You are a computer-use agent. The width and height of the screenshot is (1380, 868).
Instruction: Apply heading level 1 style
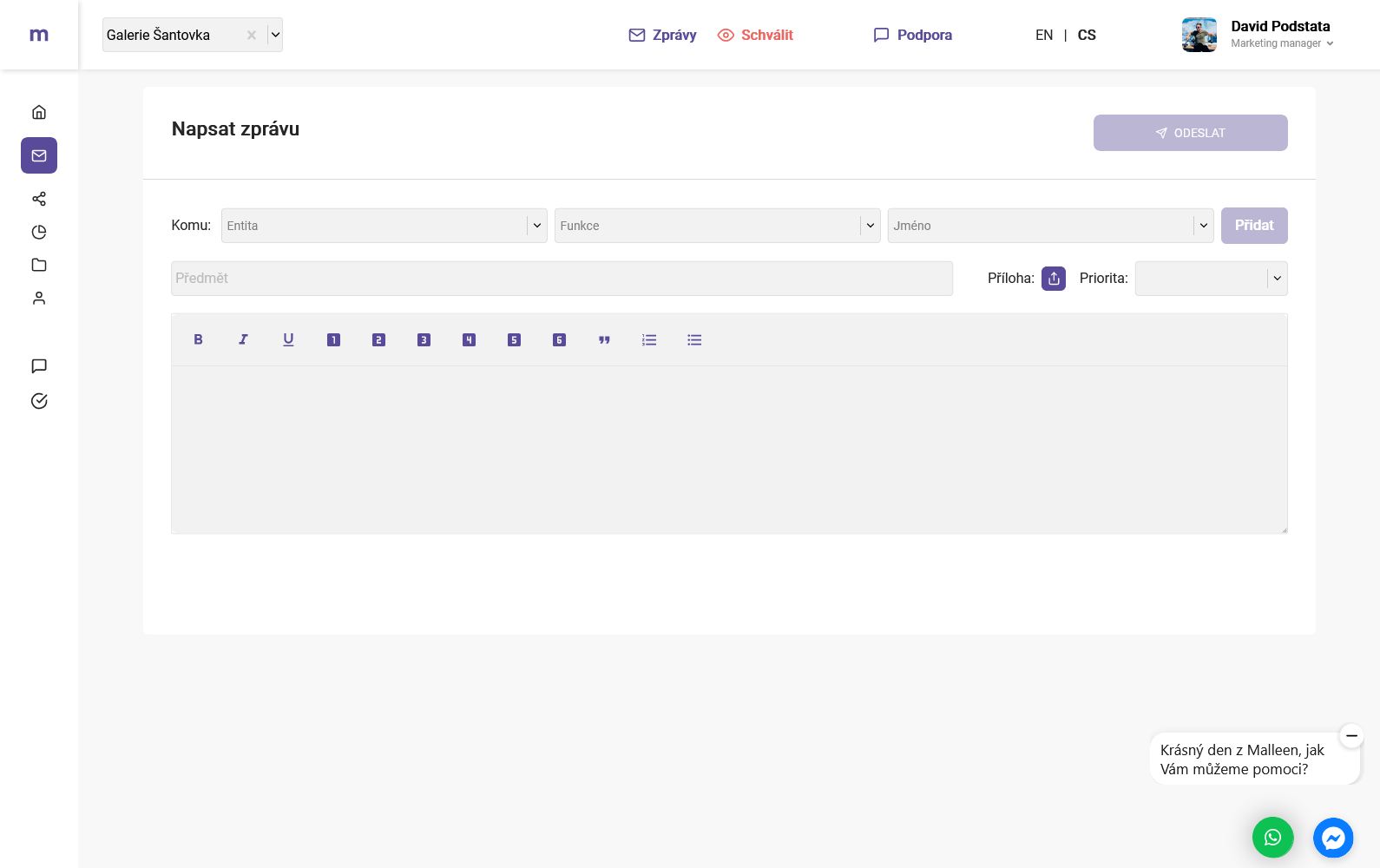coord(333,340)
